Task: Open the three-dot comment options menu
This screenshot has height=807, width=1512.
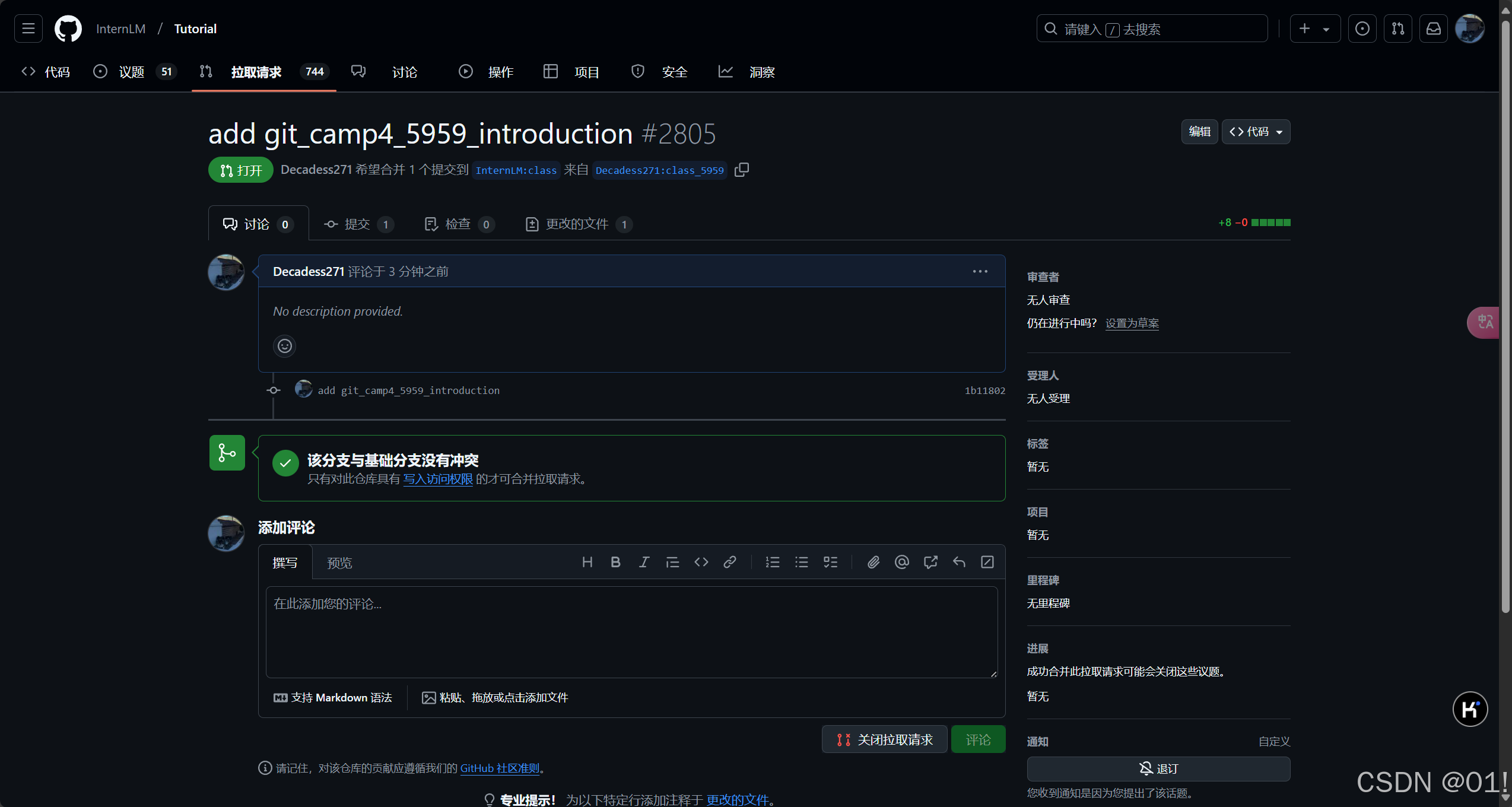Action: [x=980, y=271]
